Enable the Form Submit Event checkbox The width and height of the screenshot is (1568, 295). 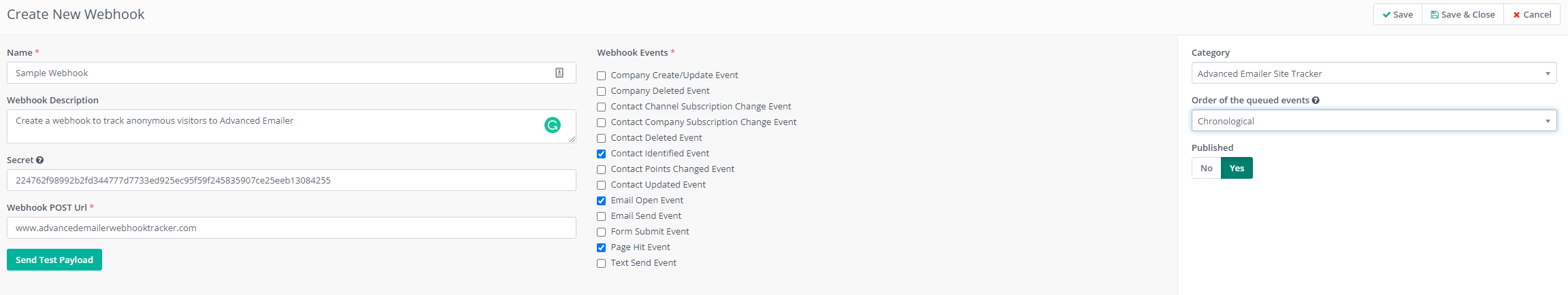pyautogui.click(x=602, y=232)
